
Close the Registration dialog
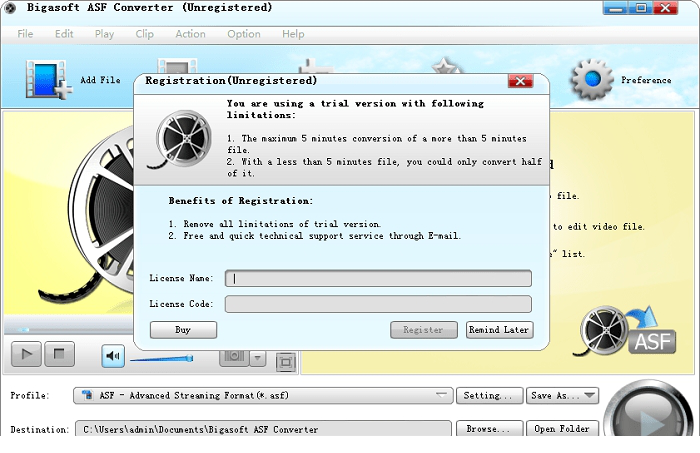[519, 80]
